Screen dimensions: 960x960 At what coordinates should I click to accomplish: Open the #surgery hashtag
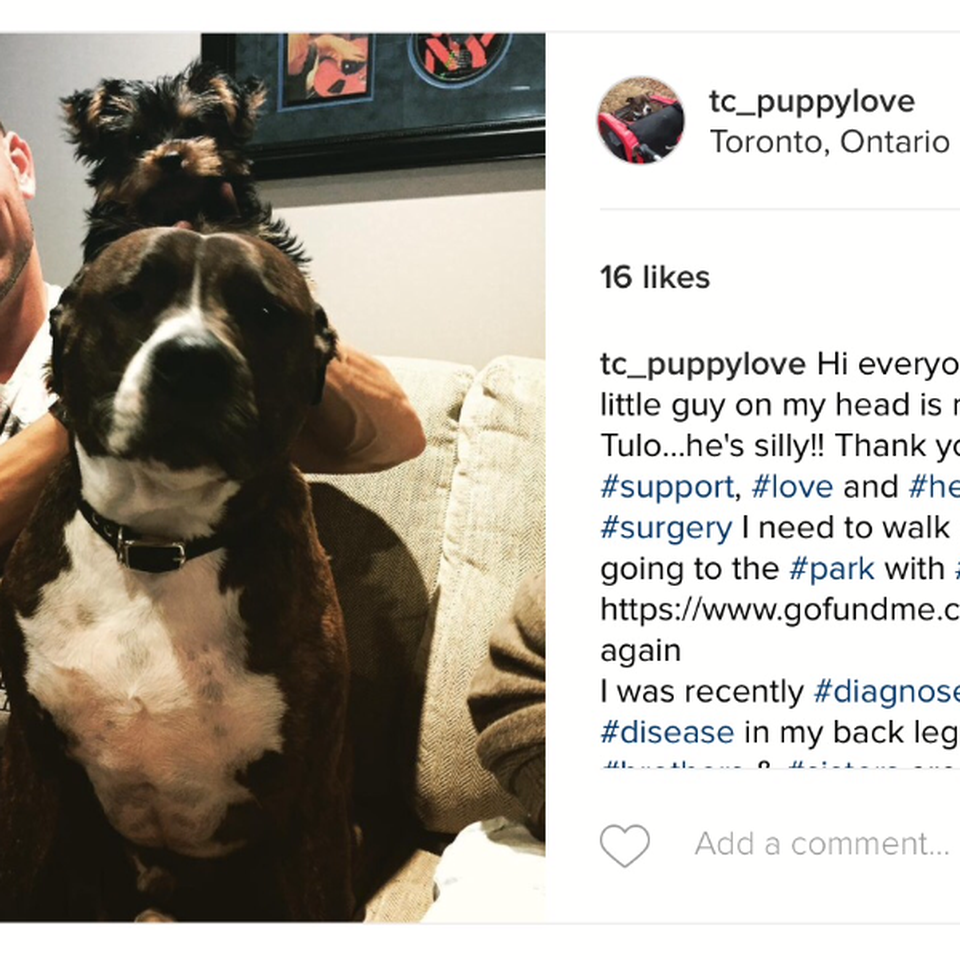[x=666, y=529]
